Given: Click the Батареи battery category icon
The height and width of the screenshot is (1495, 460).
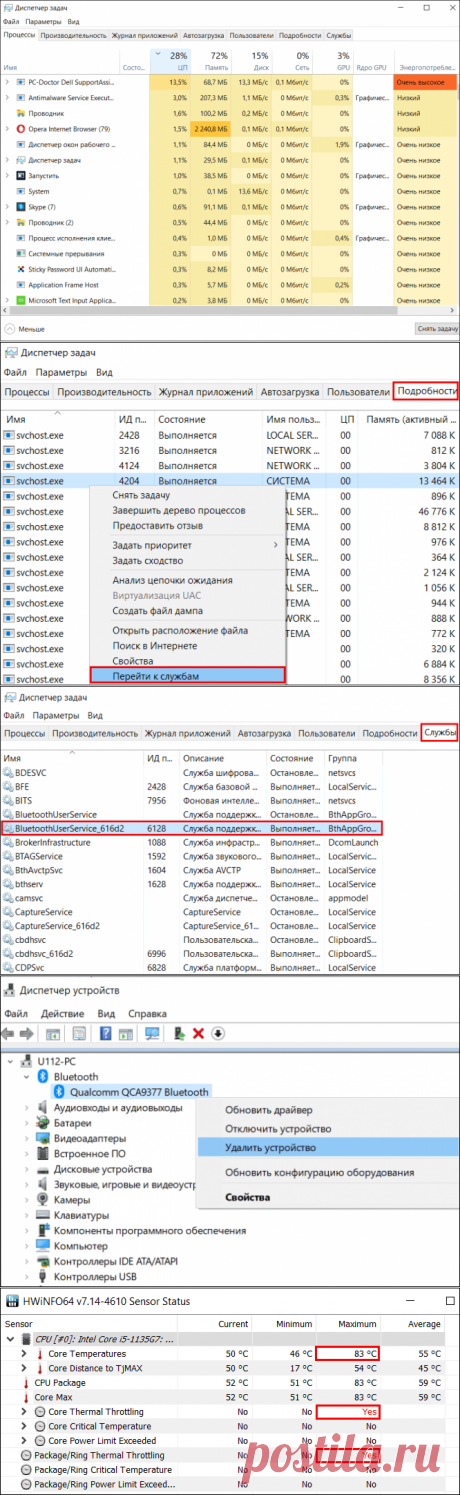Looking at the screenshot, I should click(x=43, y=1123).
